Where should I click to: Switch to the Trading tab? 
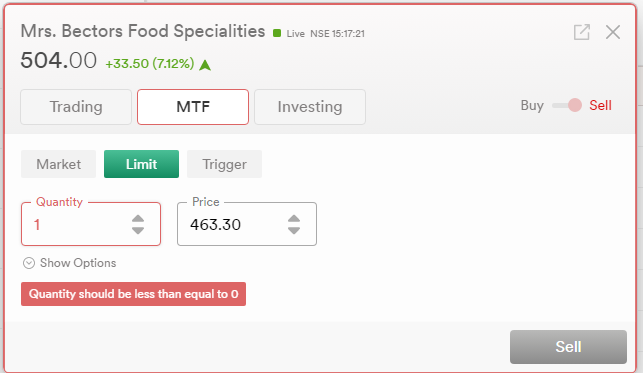[76, 107]
